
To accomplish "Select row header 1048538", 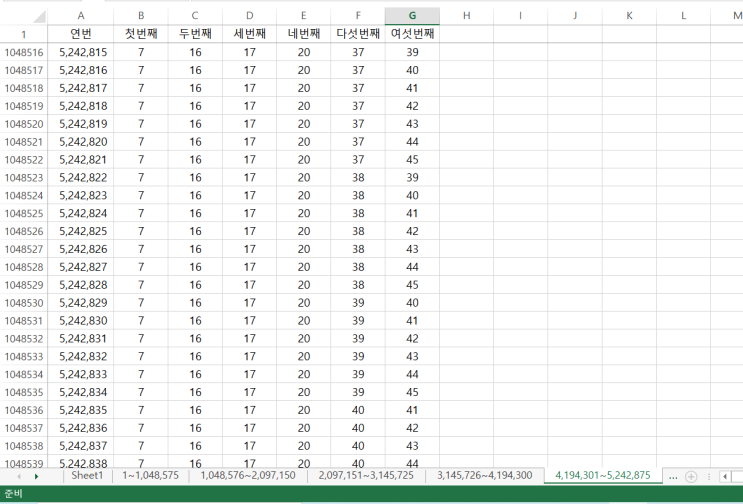I will (x=24, y=446).
